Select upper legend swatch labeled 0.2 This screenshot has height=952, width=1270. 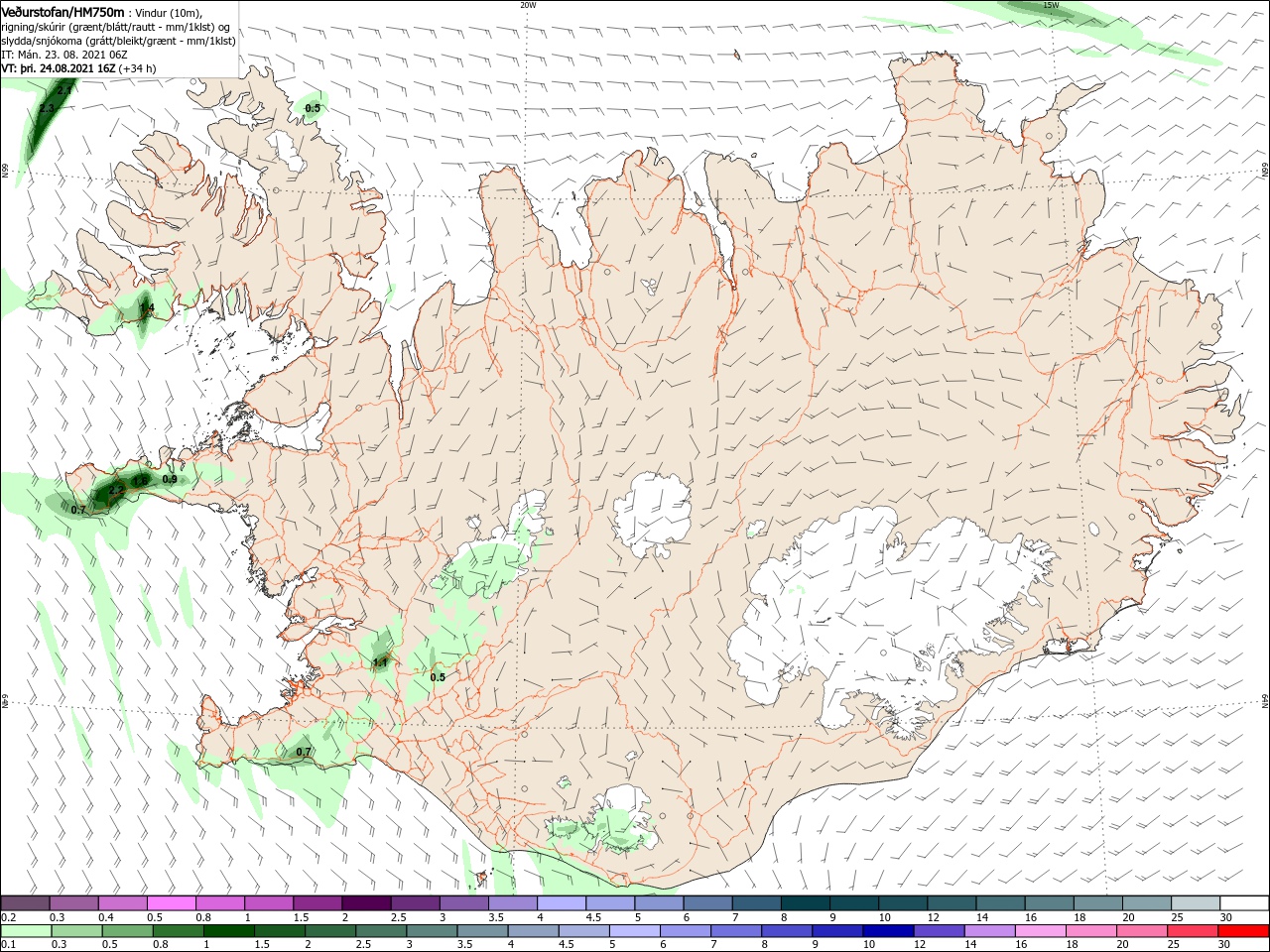point(25,903)
